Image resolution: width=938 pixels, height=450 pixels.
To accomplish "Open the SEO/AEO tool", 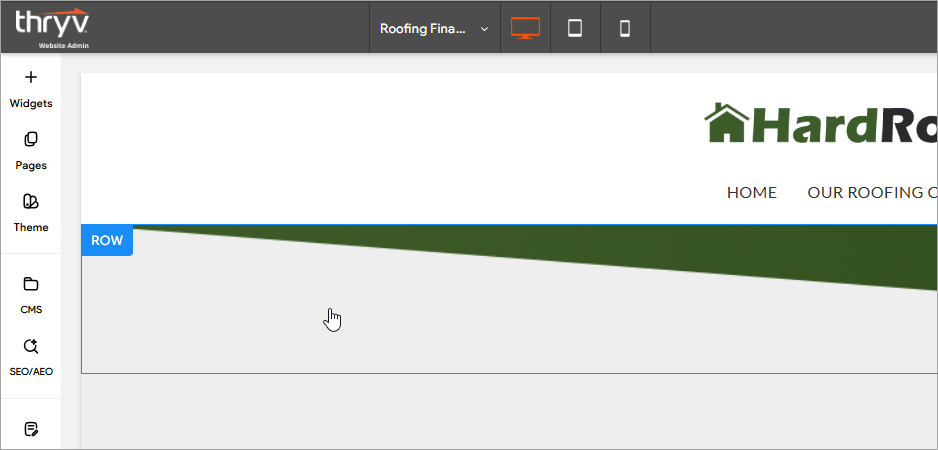I will point(30,346).
